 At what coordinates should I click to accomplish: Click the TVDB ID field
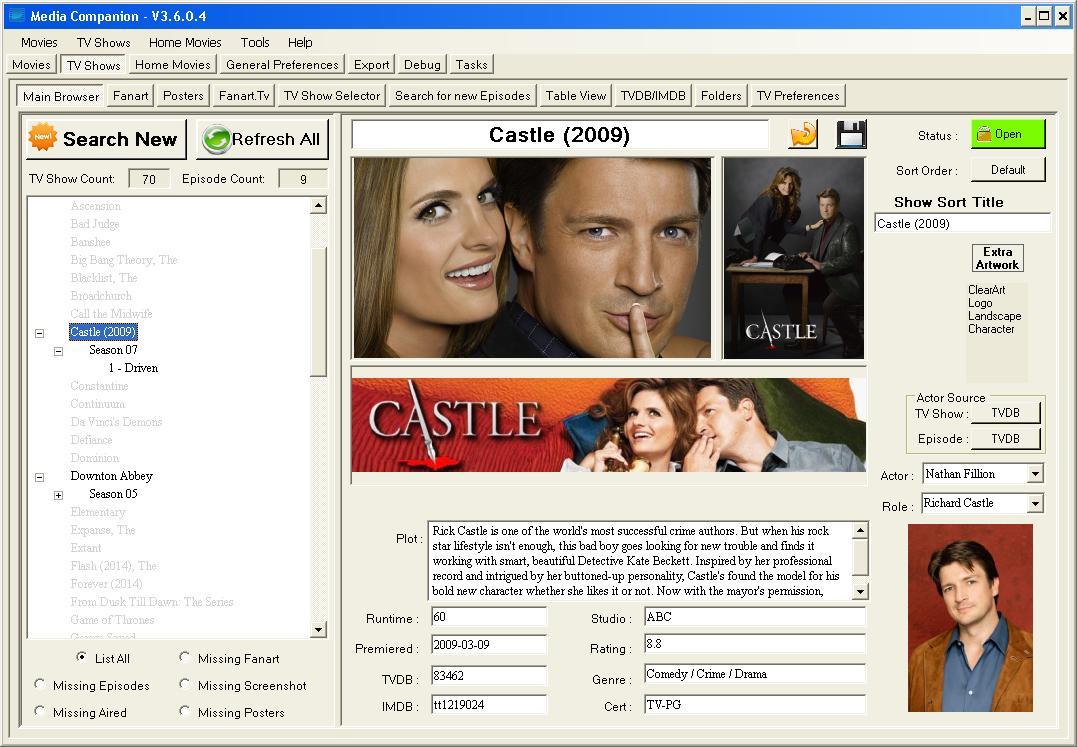coord(488,676)
